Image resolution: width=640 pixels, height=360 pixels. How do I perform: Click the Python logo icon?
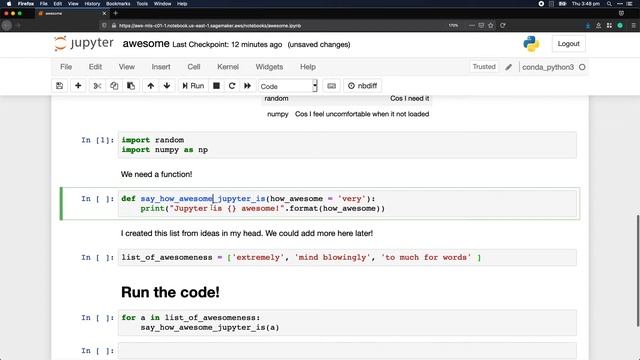coord(531,44)
